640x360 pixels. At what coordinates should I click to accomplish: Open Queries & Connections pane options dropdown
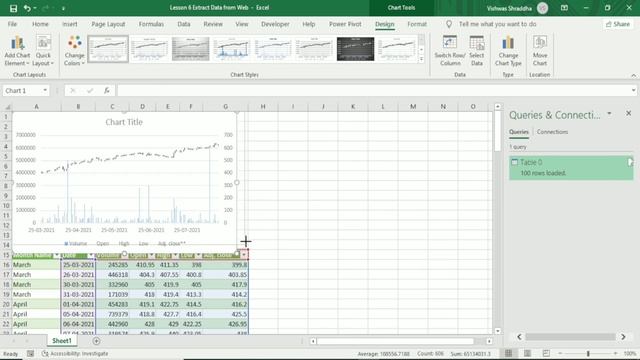coord(609,114)
